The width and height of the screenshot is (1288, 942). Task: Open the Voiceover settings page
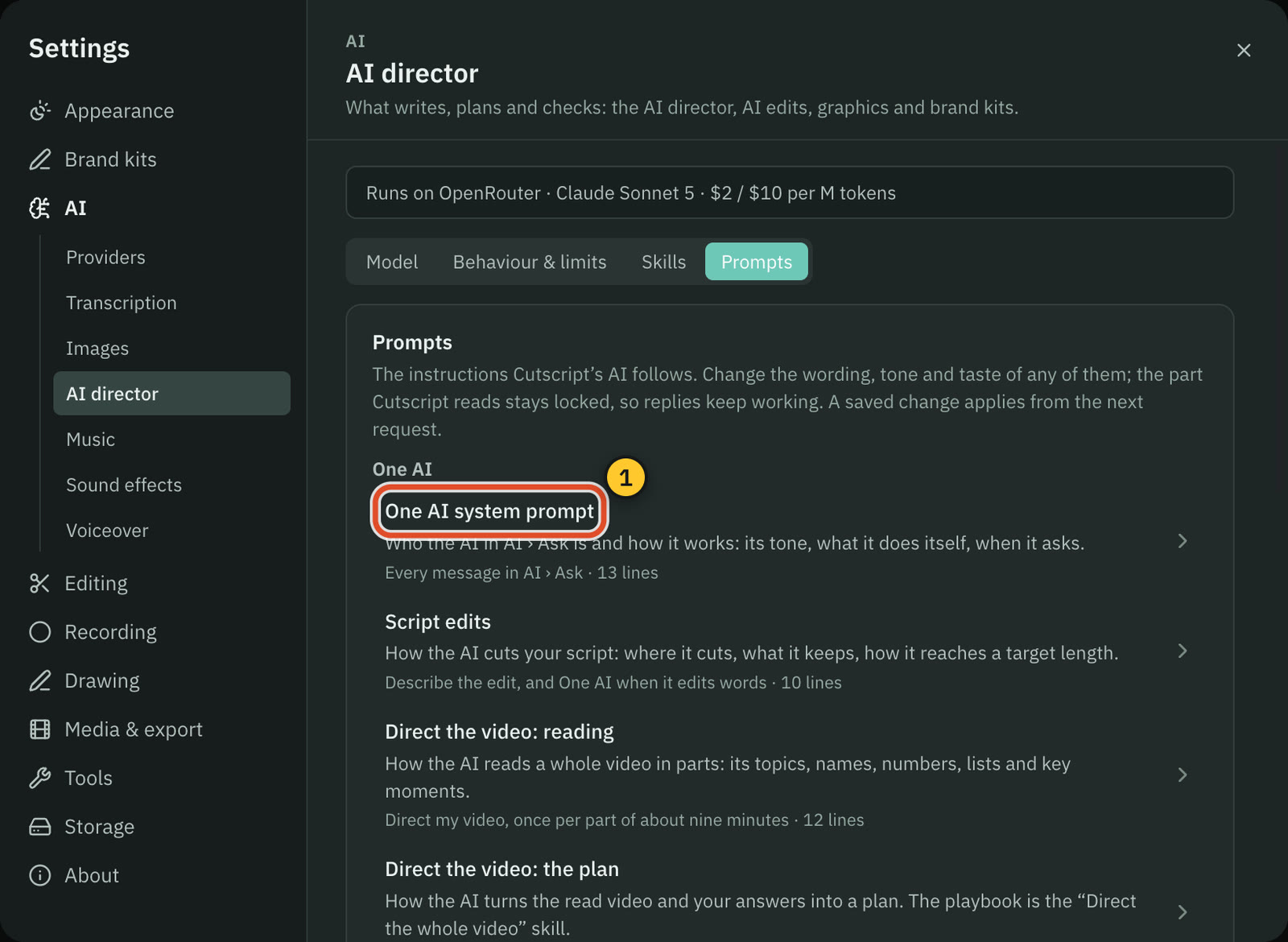click(171, 531)
